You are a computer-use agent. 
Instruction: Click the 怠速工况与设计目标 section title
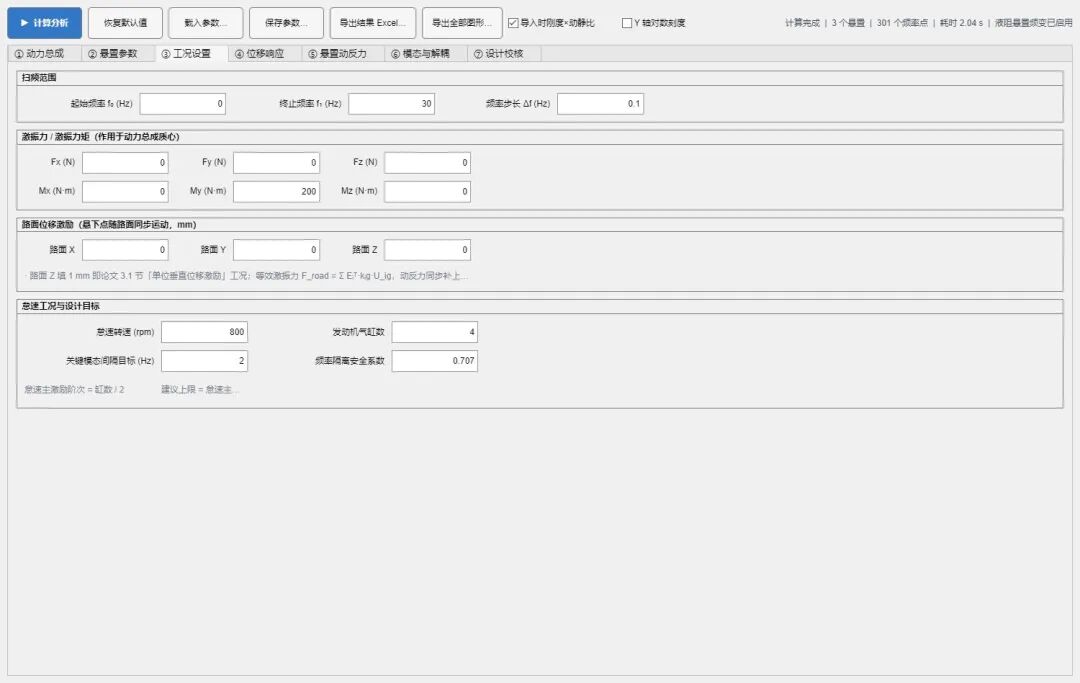point(61,306)
